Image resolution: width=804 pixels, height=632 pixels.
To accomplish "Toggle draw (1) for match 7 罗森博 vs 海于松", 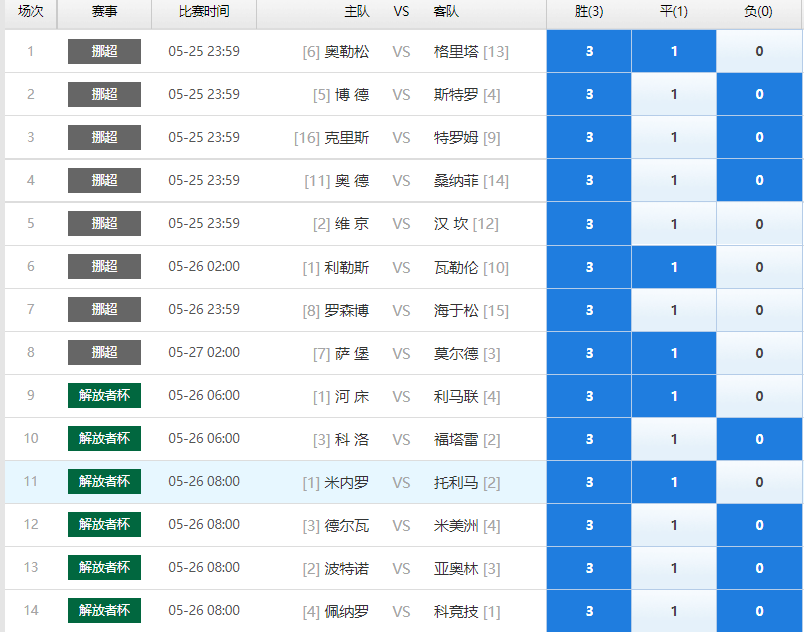I will click(674, 310).
